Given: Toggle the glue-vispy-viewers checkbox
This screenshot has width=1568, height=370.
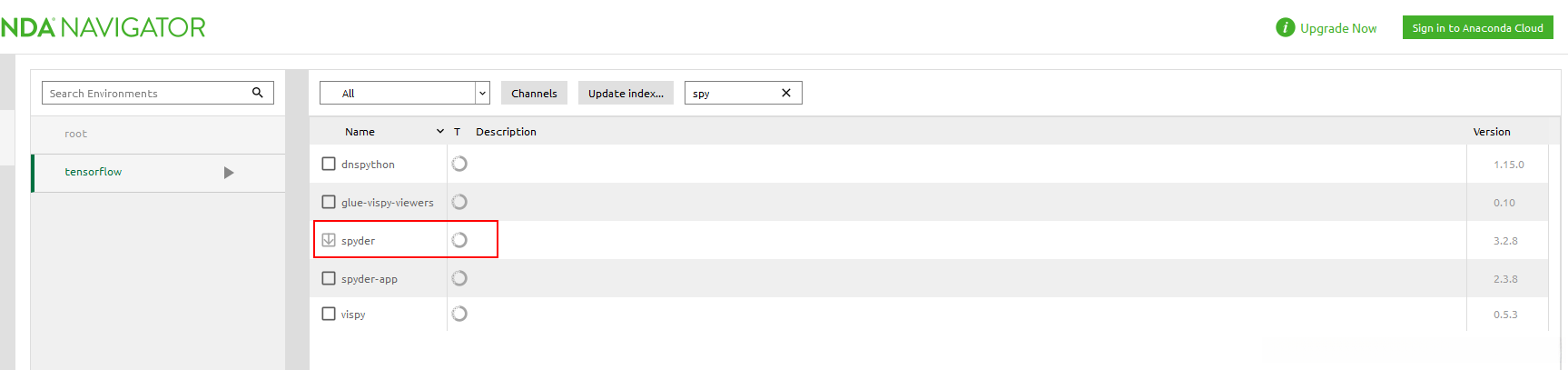Looking at the screenshot, I should [329, 202].
